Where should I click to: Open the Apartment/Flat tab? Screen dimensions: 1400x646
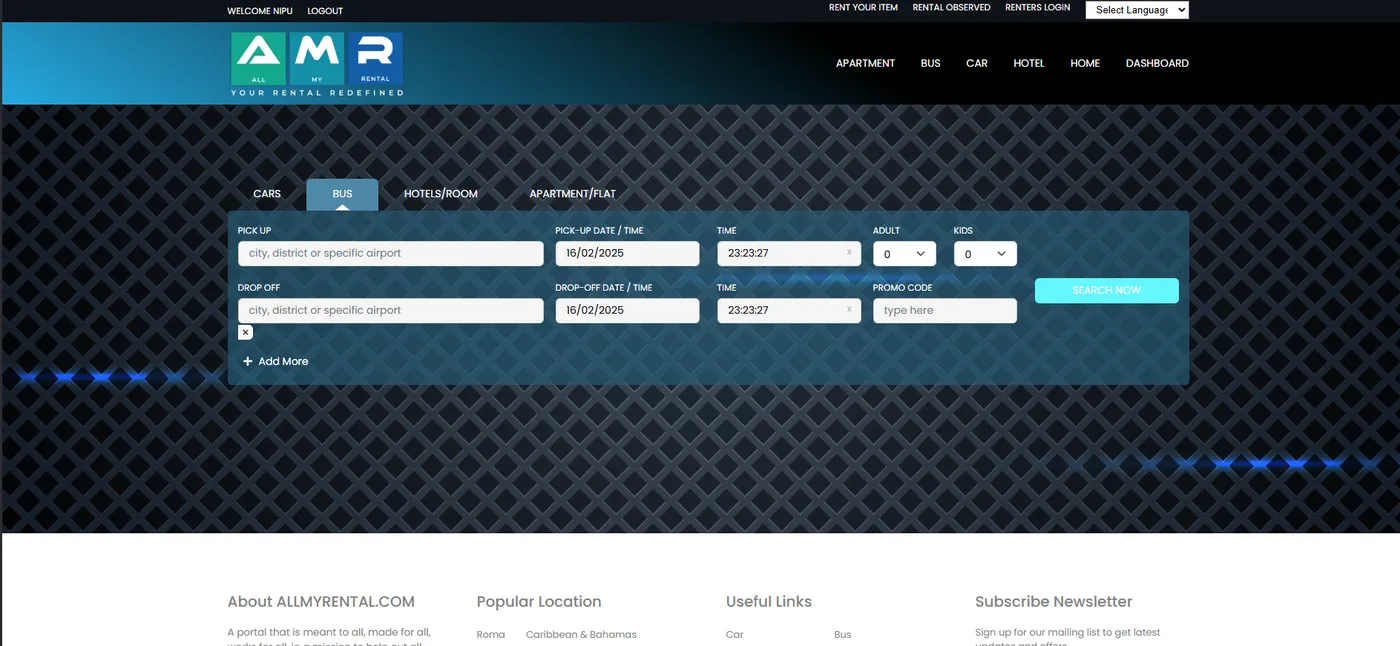(573, 194)
